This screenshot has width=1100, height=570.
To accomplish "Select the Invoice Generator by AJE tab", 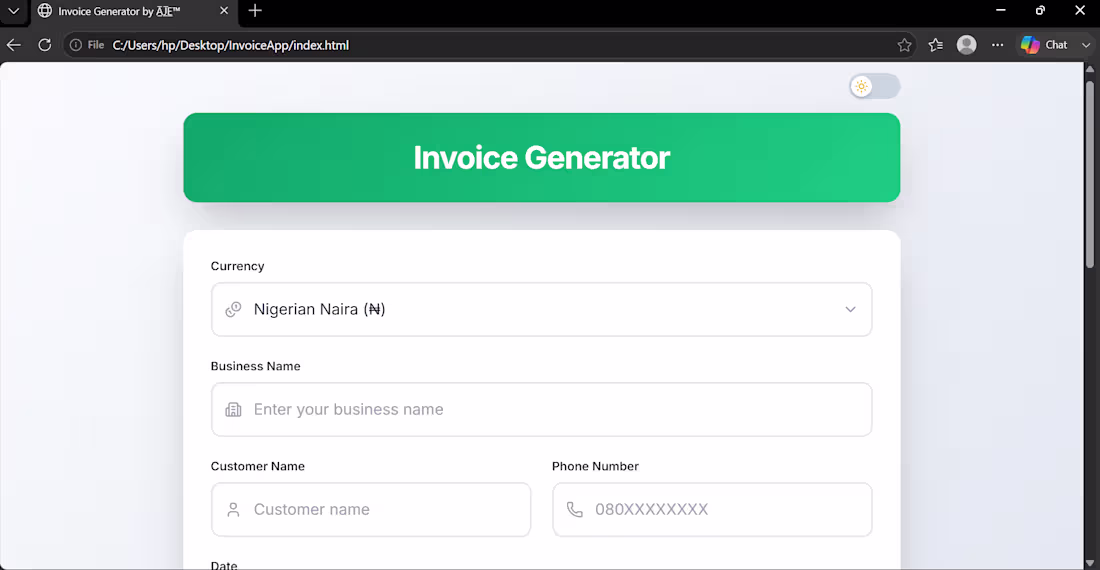I will point(133,11).
